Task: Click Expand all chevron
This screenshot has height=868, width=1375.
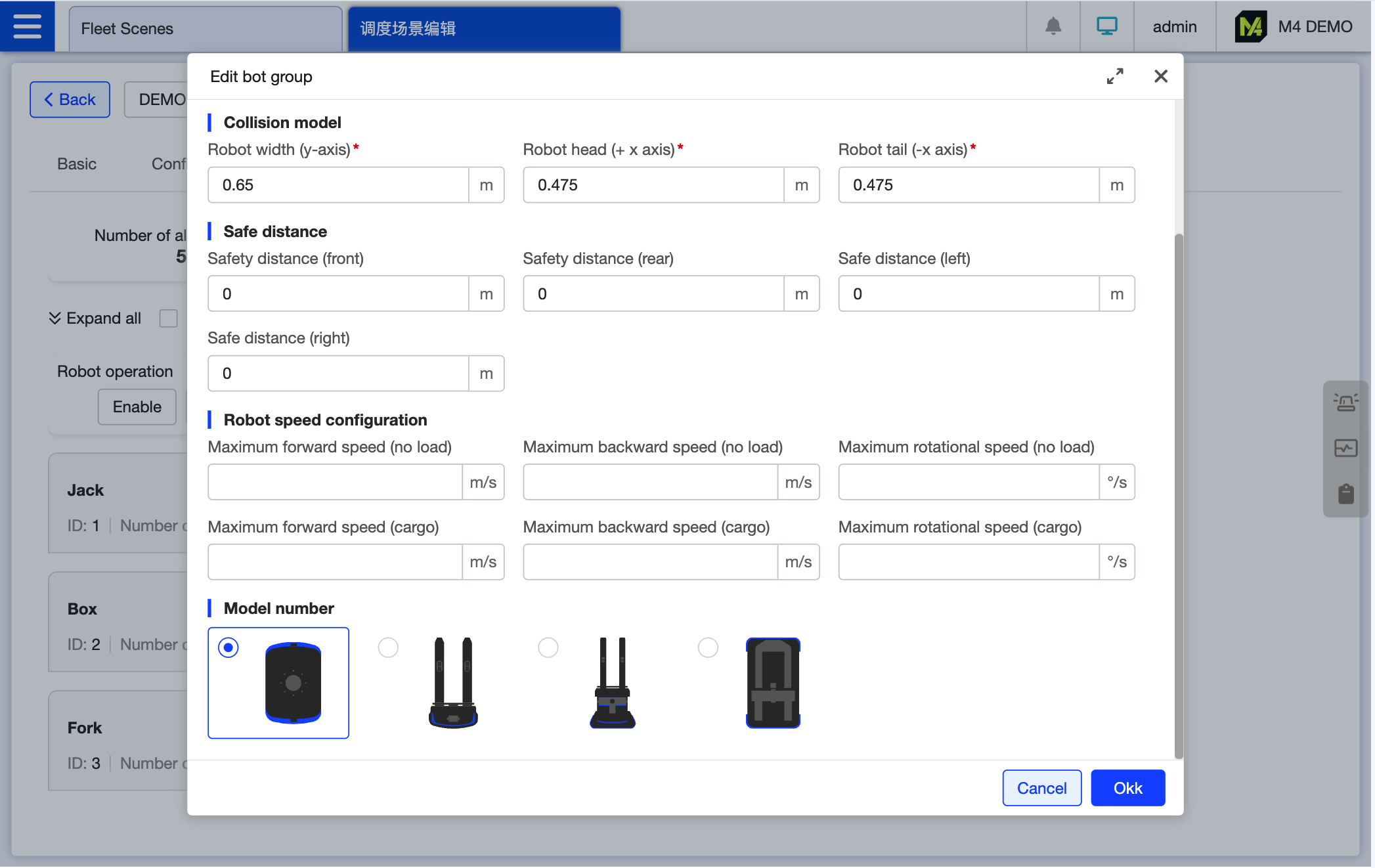Action: (x=55, y=318)
